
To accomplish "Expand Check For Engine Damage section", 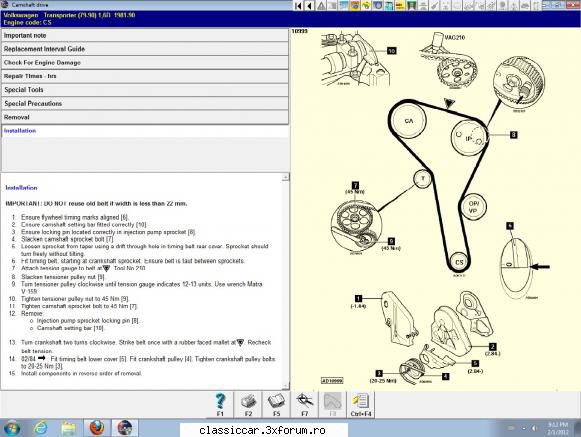I will click(145, 63).
